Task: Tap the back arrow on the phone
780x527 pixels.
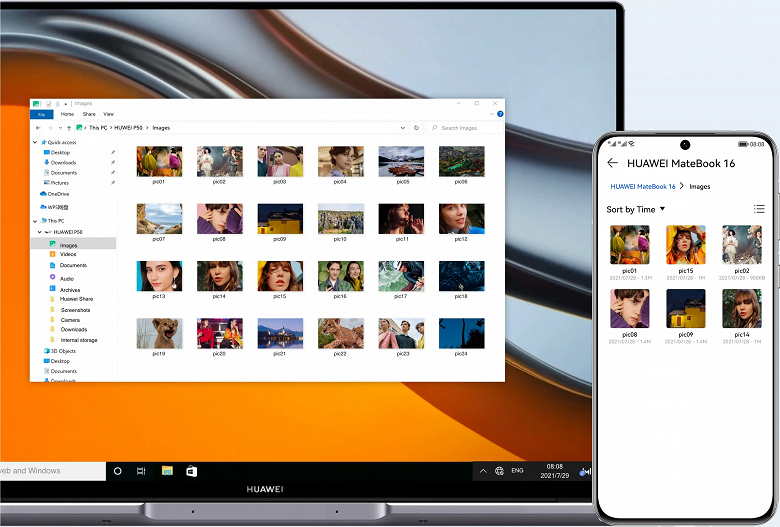Action: pos(612,163)
